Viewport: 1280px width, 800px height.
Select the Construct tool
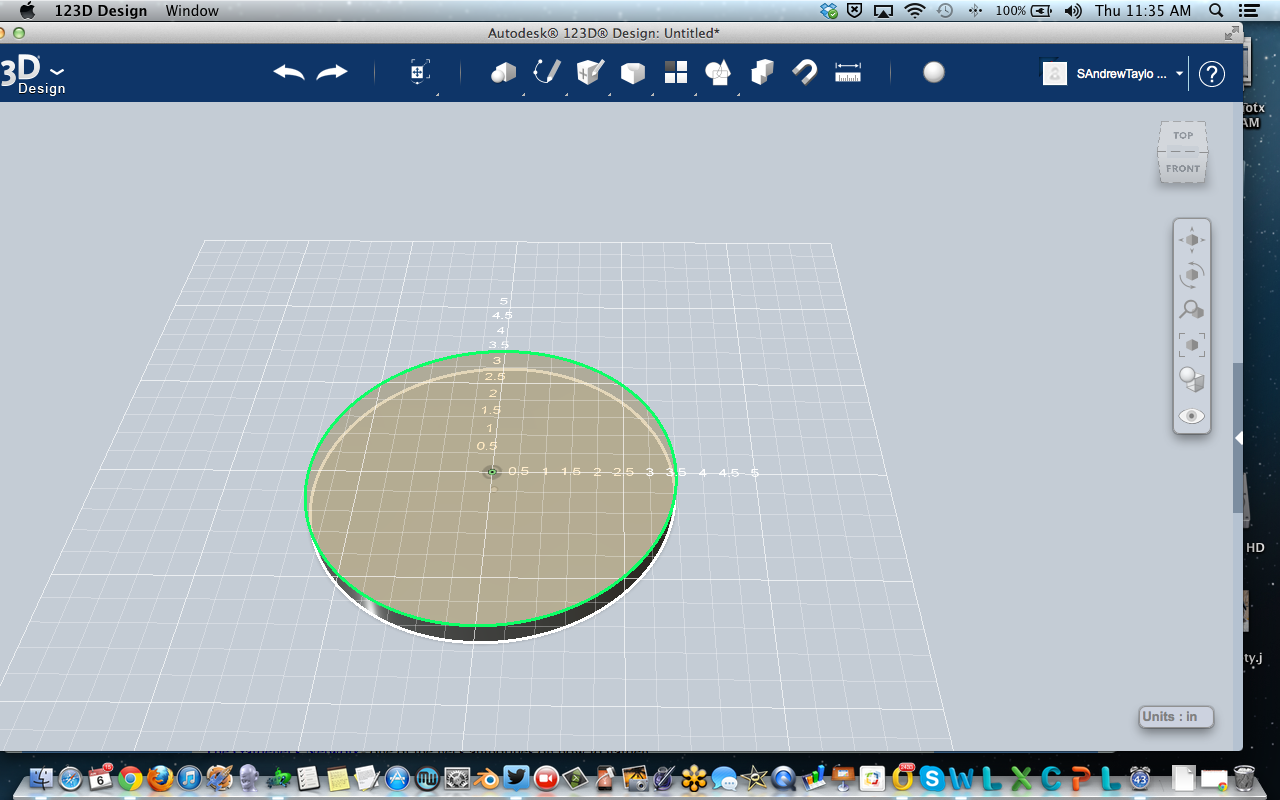pyautogui.click(x=588, y=72)
